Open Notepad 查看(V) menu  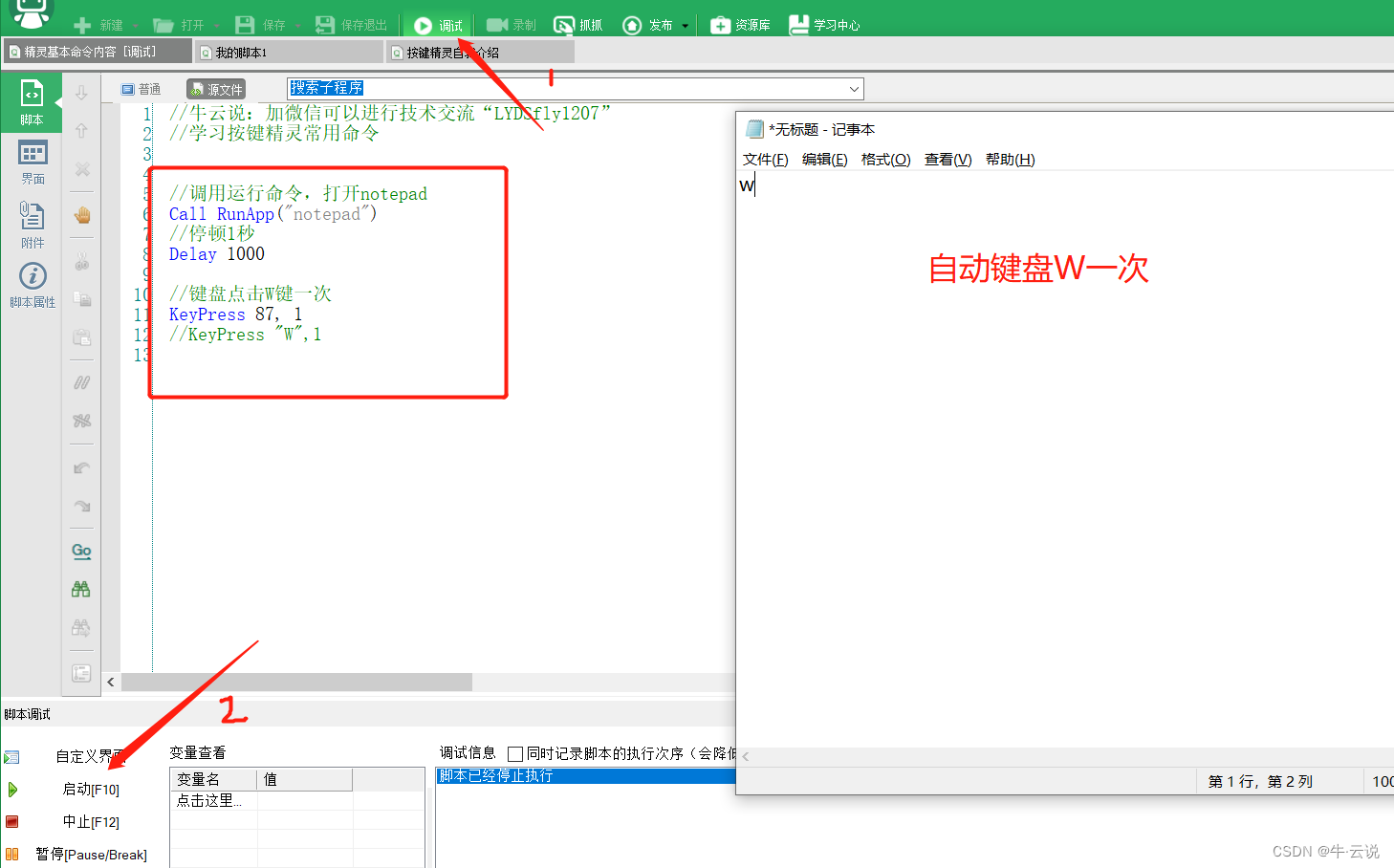[x=948, y=159]
